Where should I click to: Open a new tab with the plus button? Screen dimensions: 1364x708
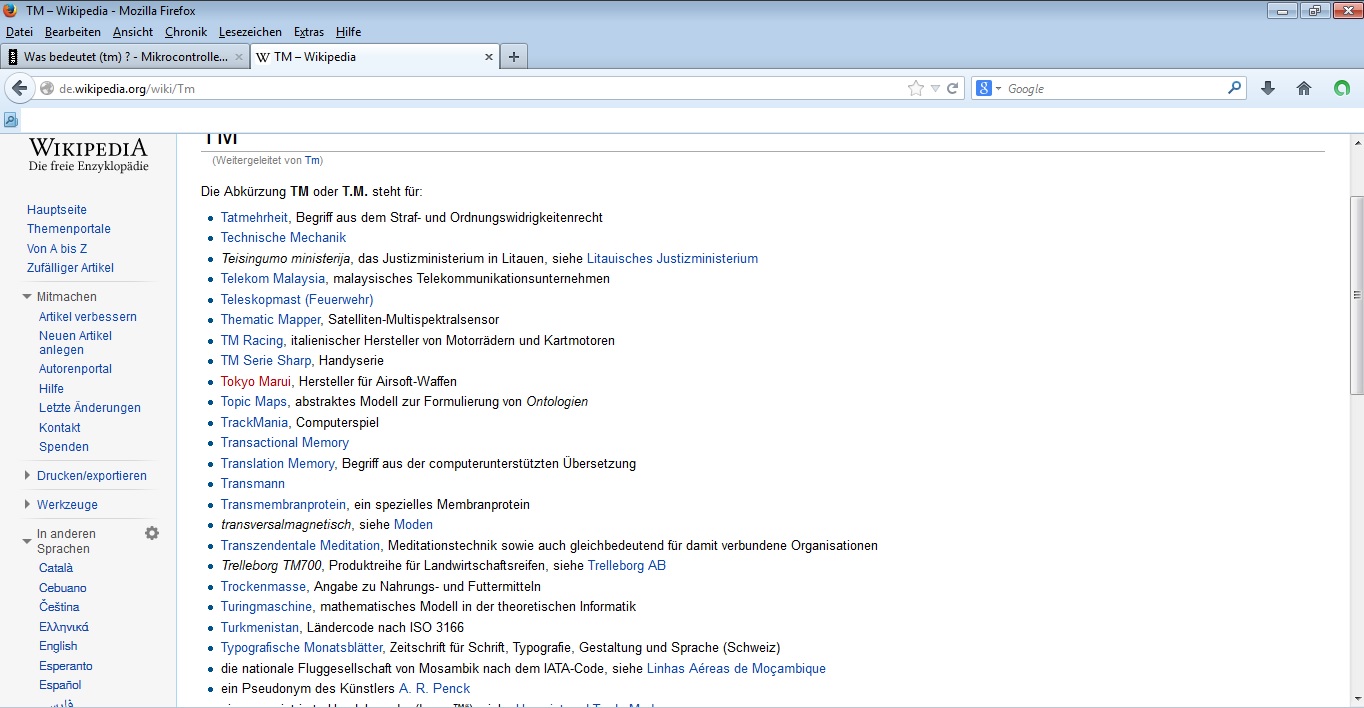514,57
